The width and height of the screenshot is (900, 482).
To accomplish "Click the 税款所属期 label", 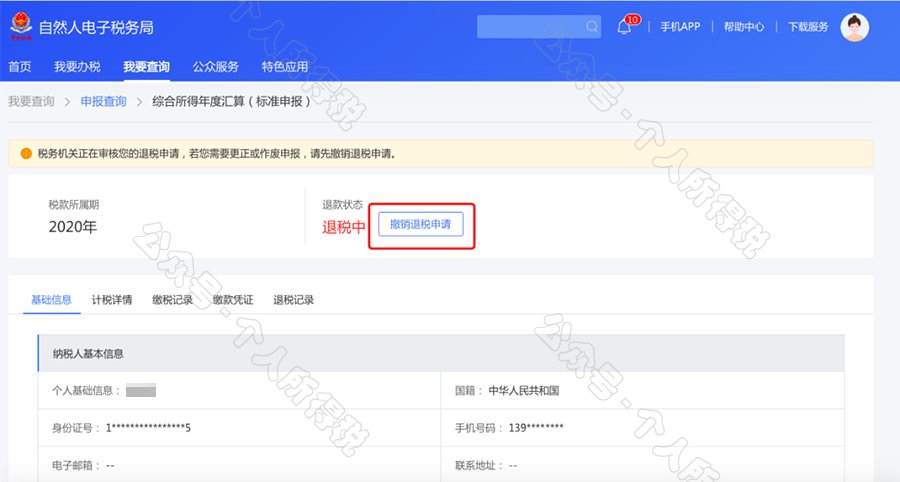I will (73, 205).
